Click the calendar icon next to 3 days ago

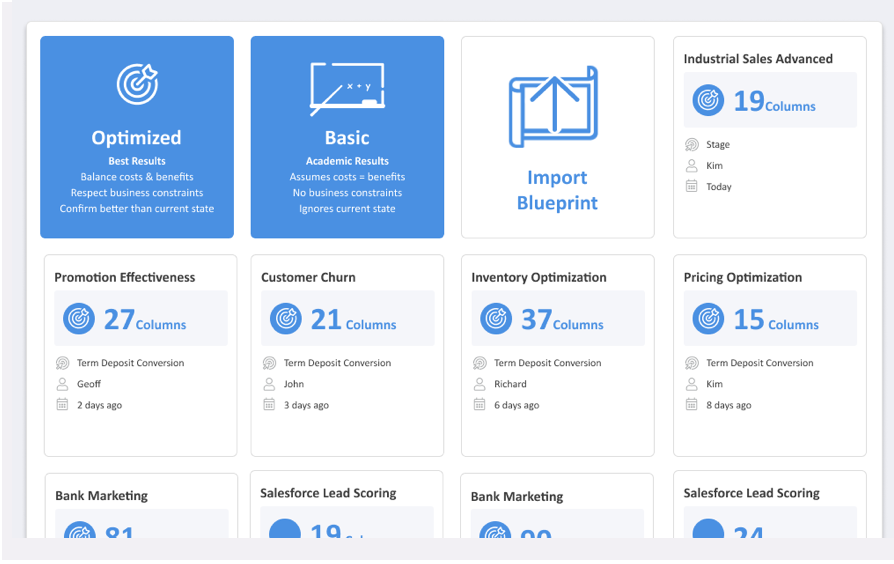(269, 404)
